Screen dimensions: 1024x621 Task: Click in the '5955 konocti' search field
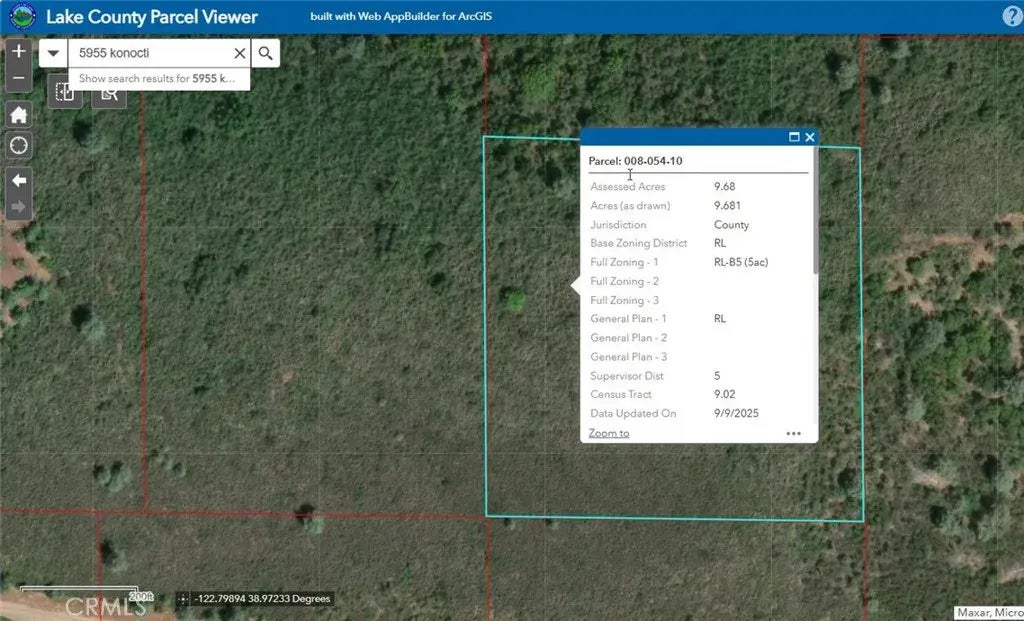click(150, 53)
